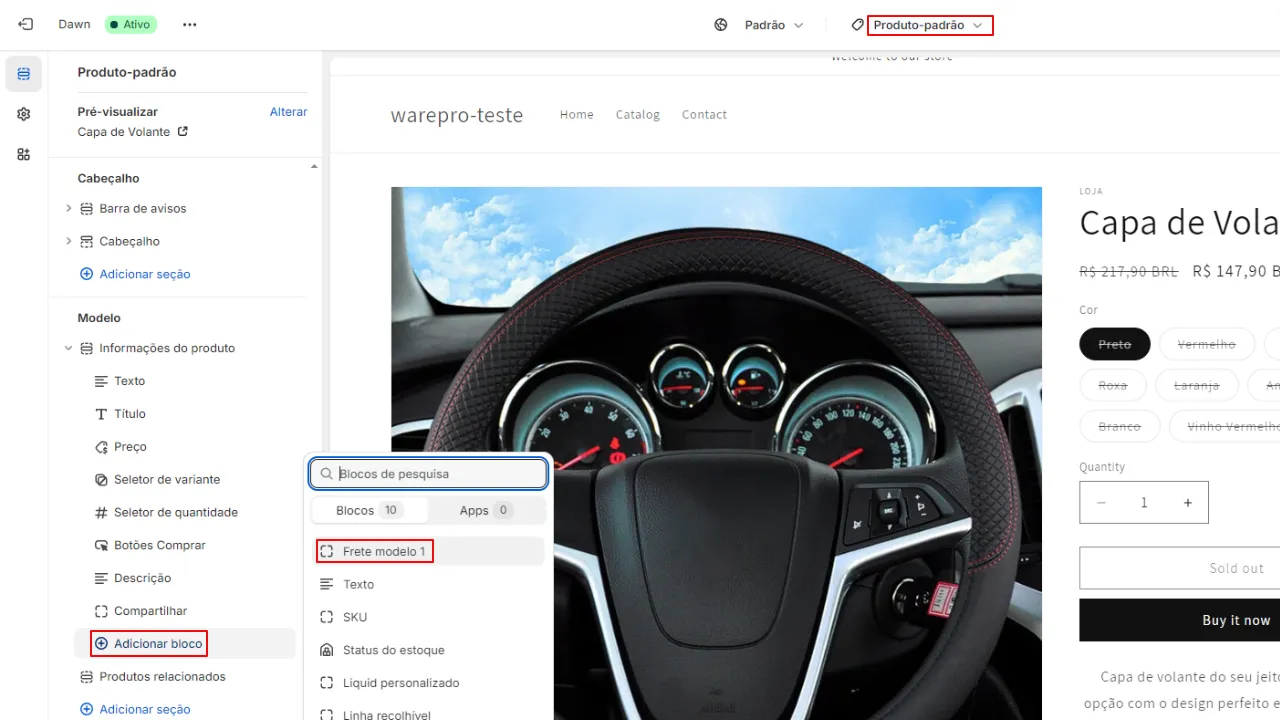
Task: Open the Produto-padrão template dropdown
Action: pyautogui.click(x=929, y=25)
